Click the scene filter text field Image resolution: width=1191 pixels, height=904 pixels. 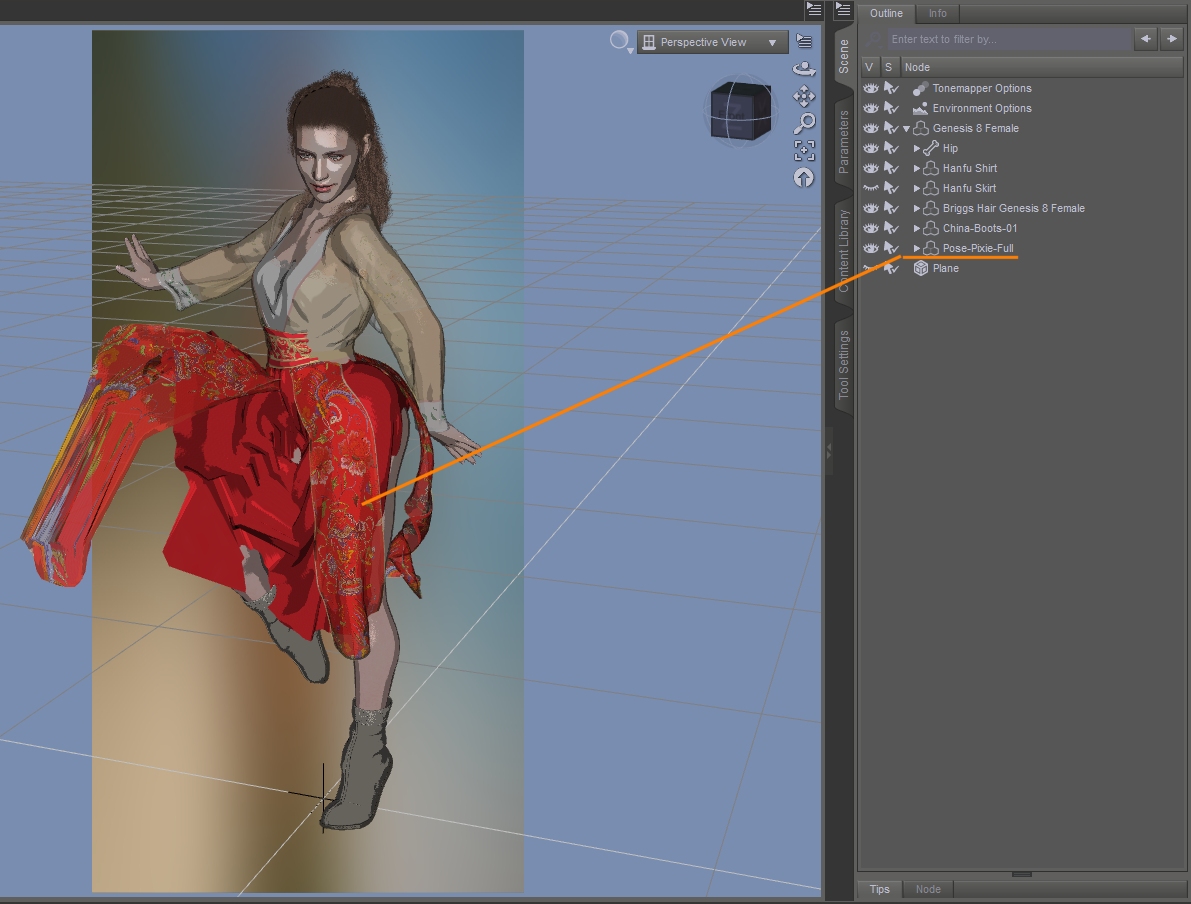pyautogui.click(x=1009, y=39)
